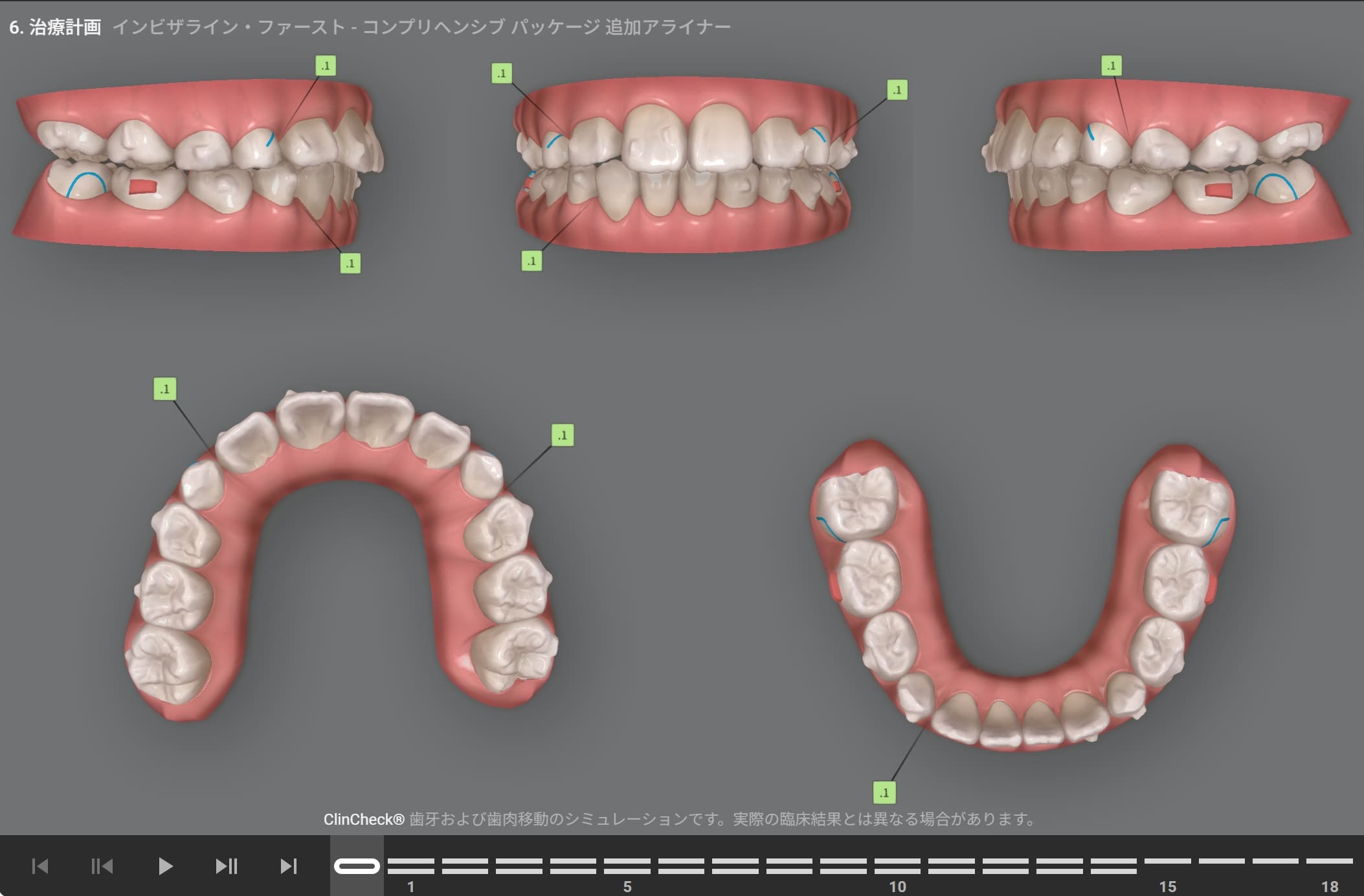Select stage 18 on the timeline
Image resolution: width=1364 pixels, height=896 pixels.
point(1329,862)
